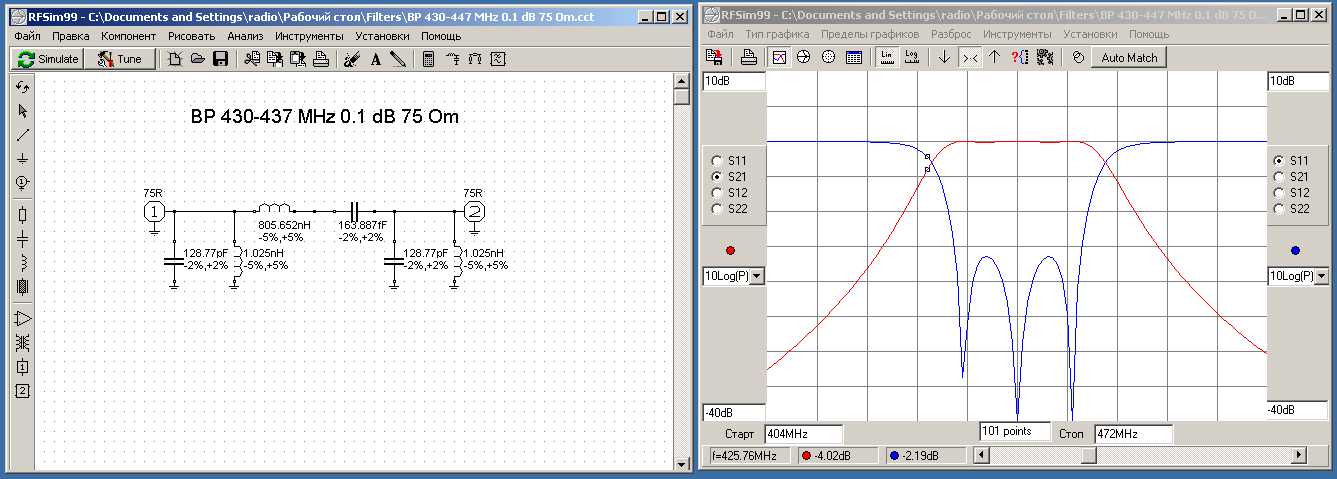Select the text 'A' tool icon
The image size is (1337, 479).
pos(376,59)
